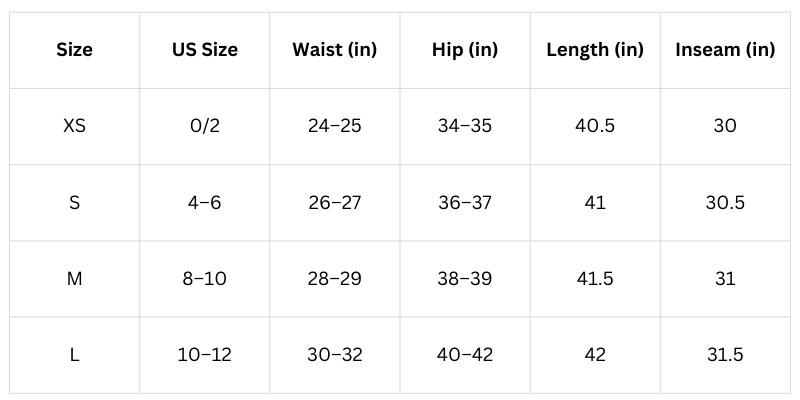Select the 30.5 inseam cell

point(725,202)
